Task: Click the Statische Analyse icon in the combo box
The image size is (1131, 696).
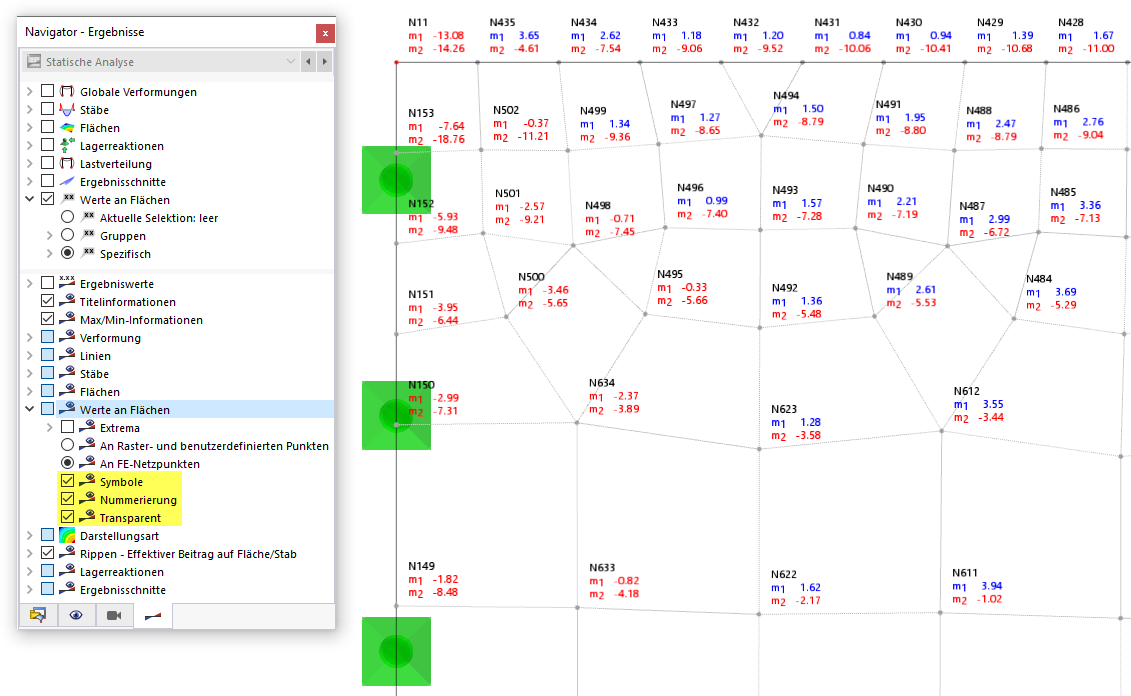Action: click(34, 61)
